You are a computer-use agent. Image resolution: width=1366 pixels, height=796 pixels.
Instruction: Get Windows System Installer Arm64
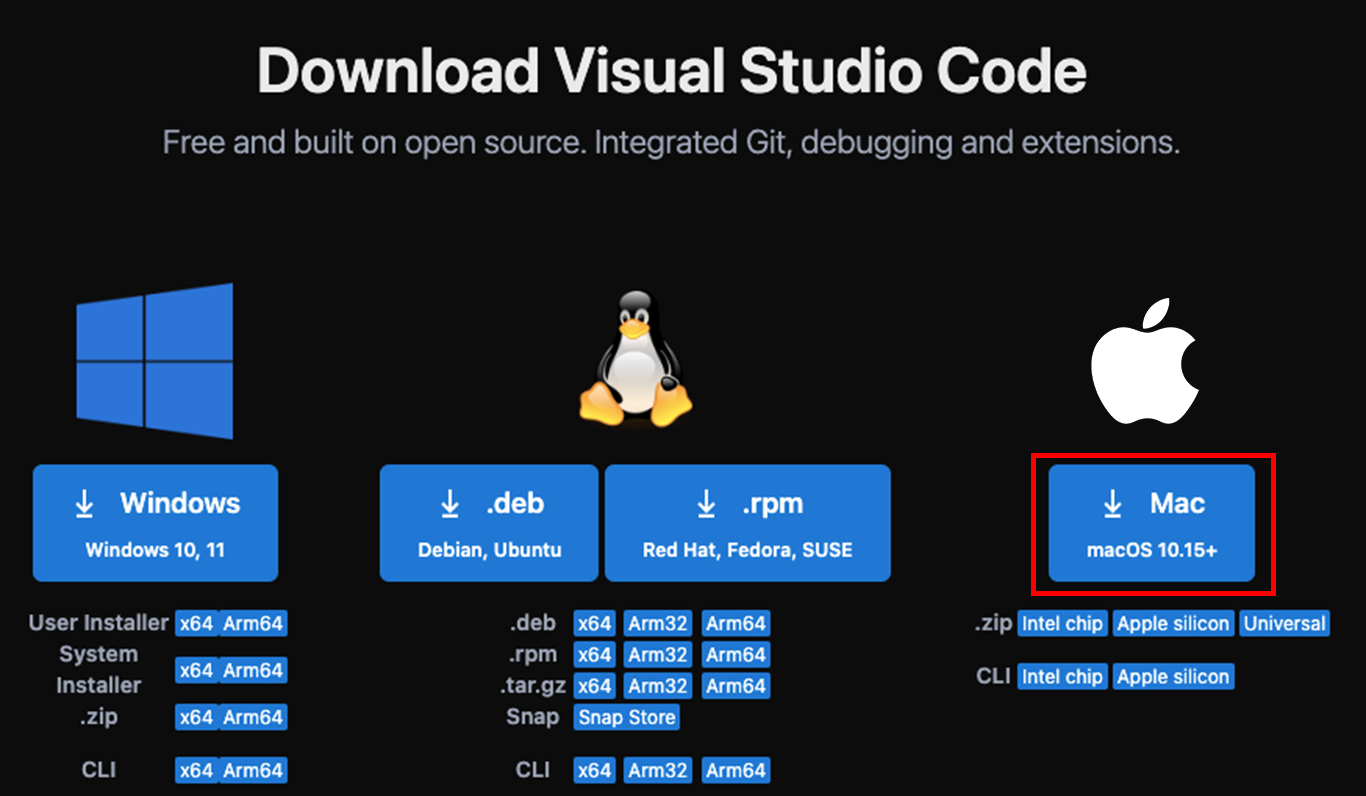(x=253, y=670)
